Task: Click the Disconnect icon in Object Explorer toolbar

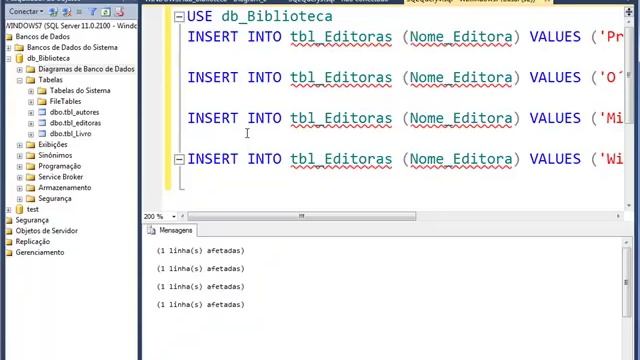Action: coord(67,12)
